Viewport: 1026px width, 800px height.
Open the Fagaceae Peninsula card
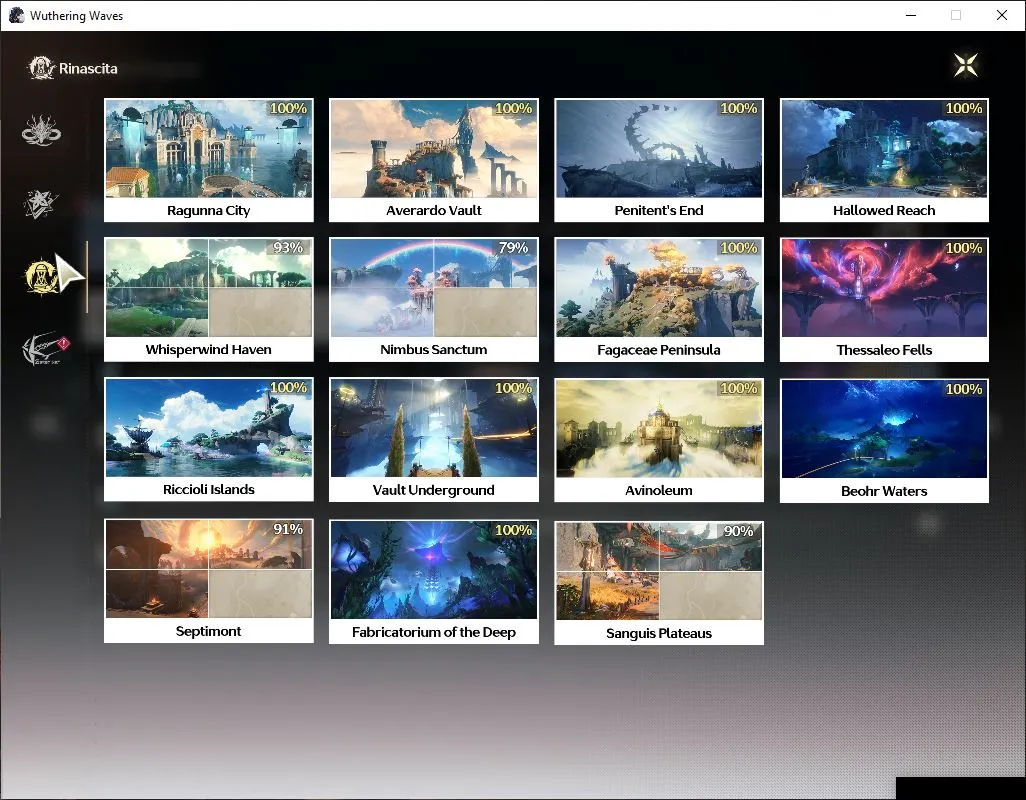659,300
